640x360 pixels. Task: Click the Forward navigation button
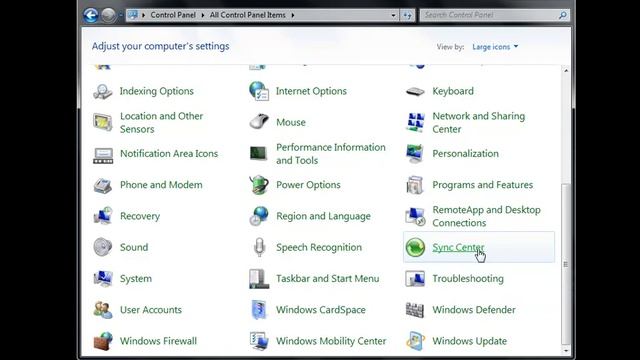tap(109, 15)
